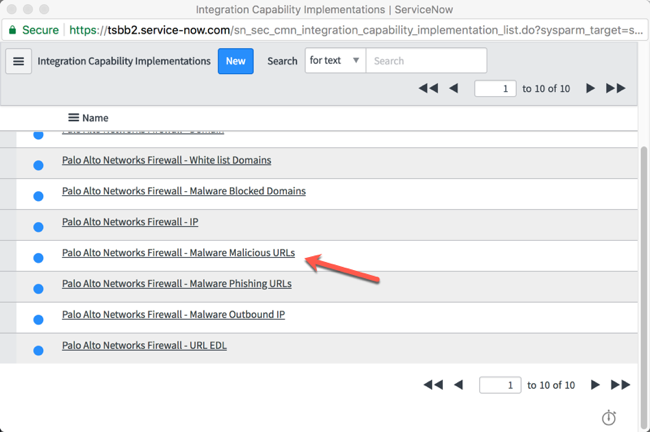Open the 'for text' search dropdown
Image resolution: width=650 pixels, height=432 pixels.
click(335, 61)
